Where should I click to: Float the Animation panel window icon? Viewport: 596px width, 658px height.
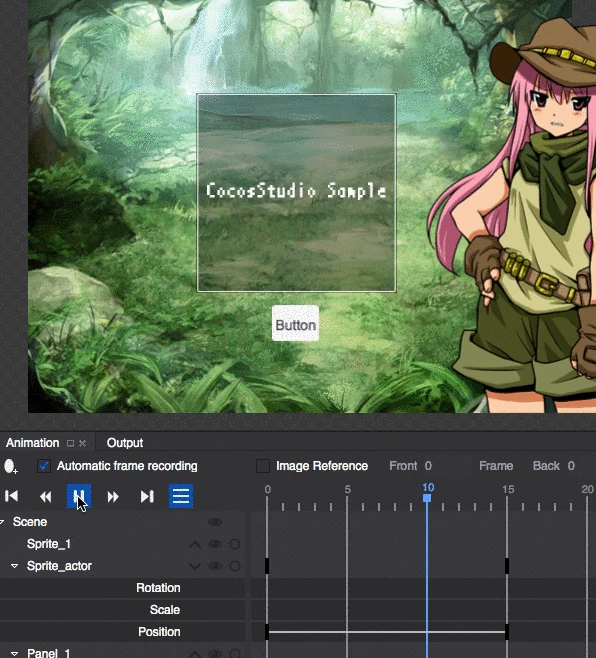click(71, 443)
